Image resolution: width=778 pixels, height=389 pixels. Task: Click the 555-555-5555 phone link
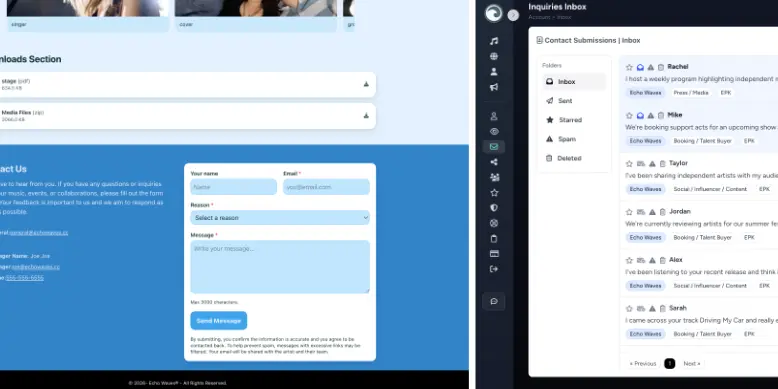pos(25,278)
